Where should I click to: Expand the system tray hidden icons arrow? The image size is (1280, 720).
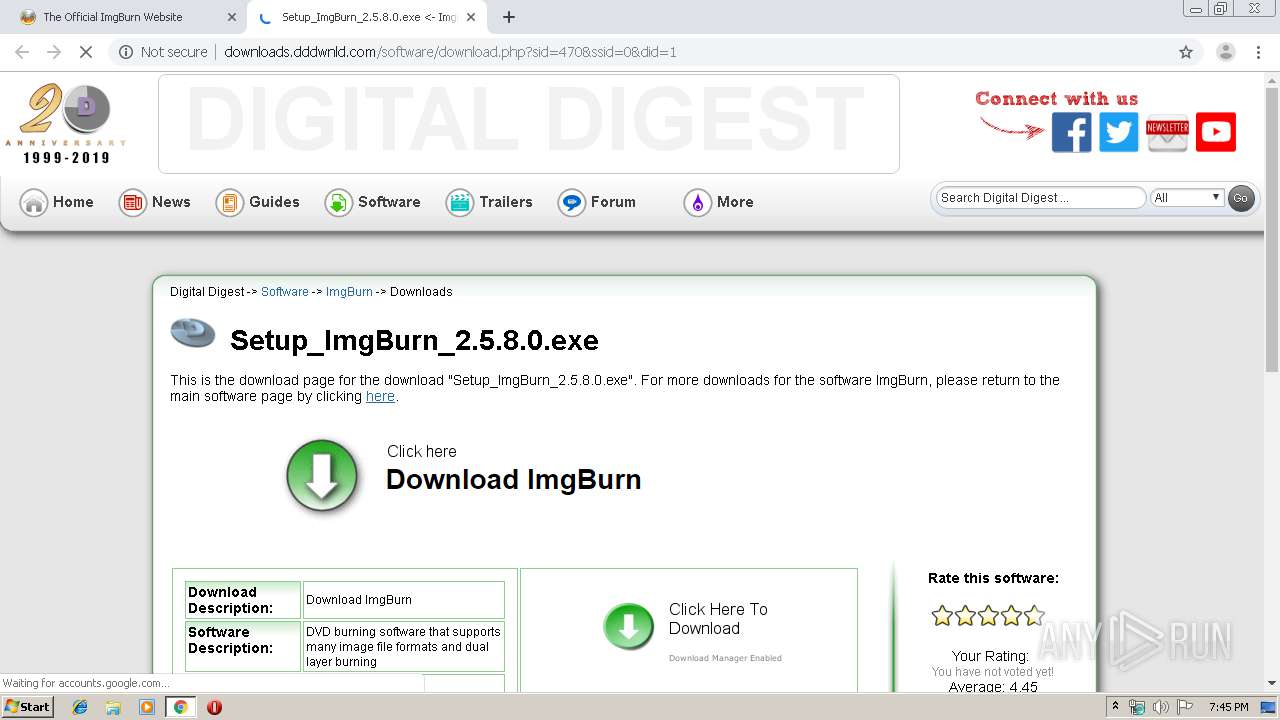1116,707
